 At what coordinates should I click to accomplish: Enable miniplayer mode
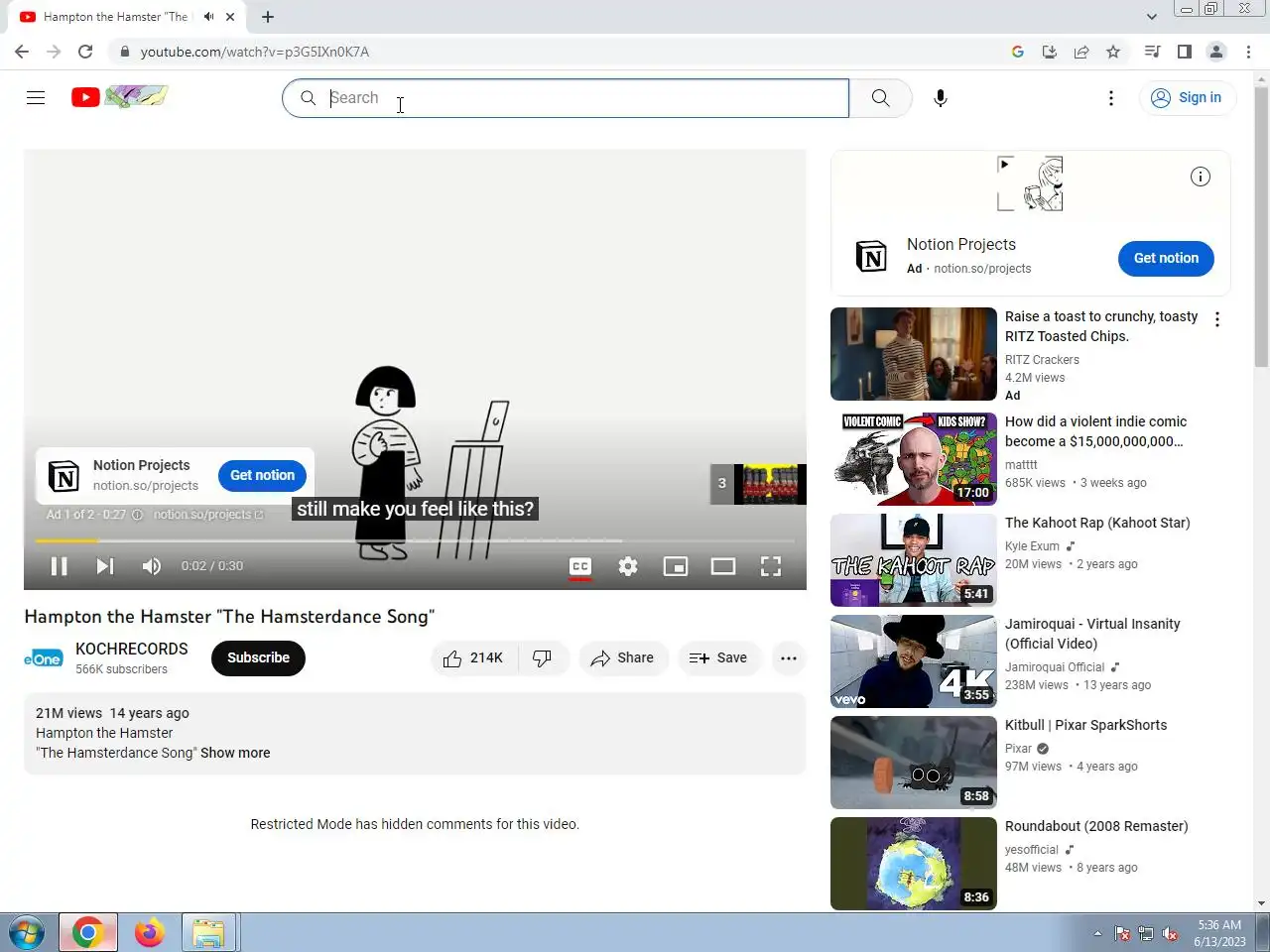pyautogui.click(x=676, y=566)
